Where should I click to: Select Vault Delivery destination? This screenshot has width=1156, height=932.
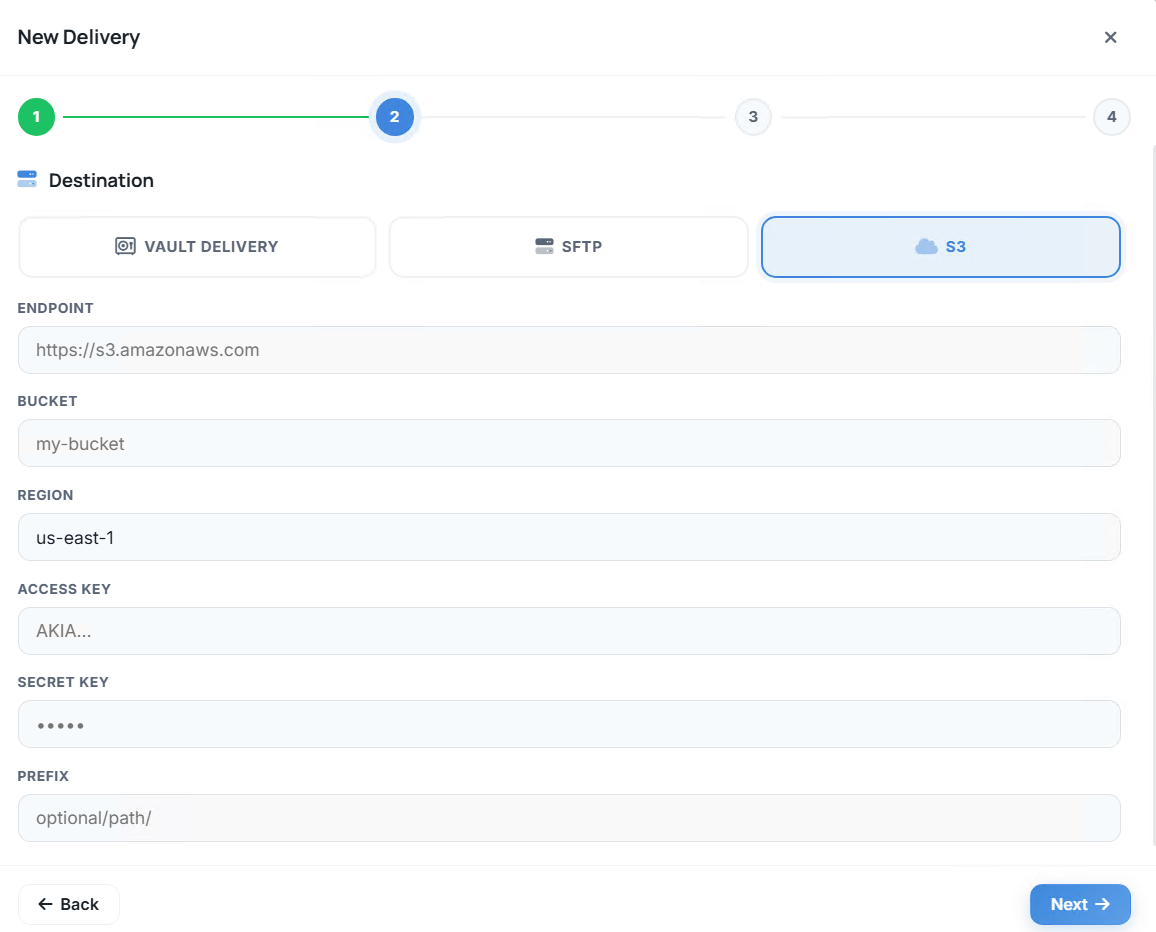pyautogui.click(x=197, y=246)
